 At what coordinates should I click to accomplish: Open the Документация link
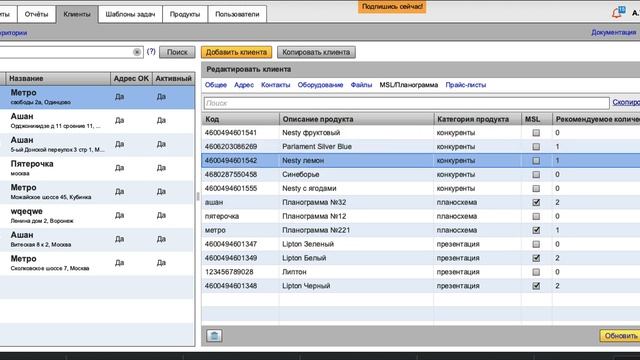pyautogui.click(x=613, y=32)
